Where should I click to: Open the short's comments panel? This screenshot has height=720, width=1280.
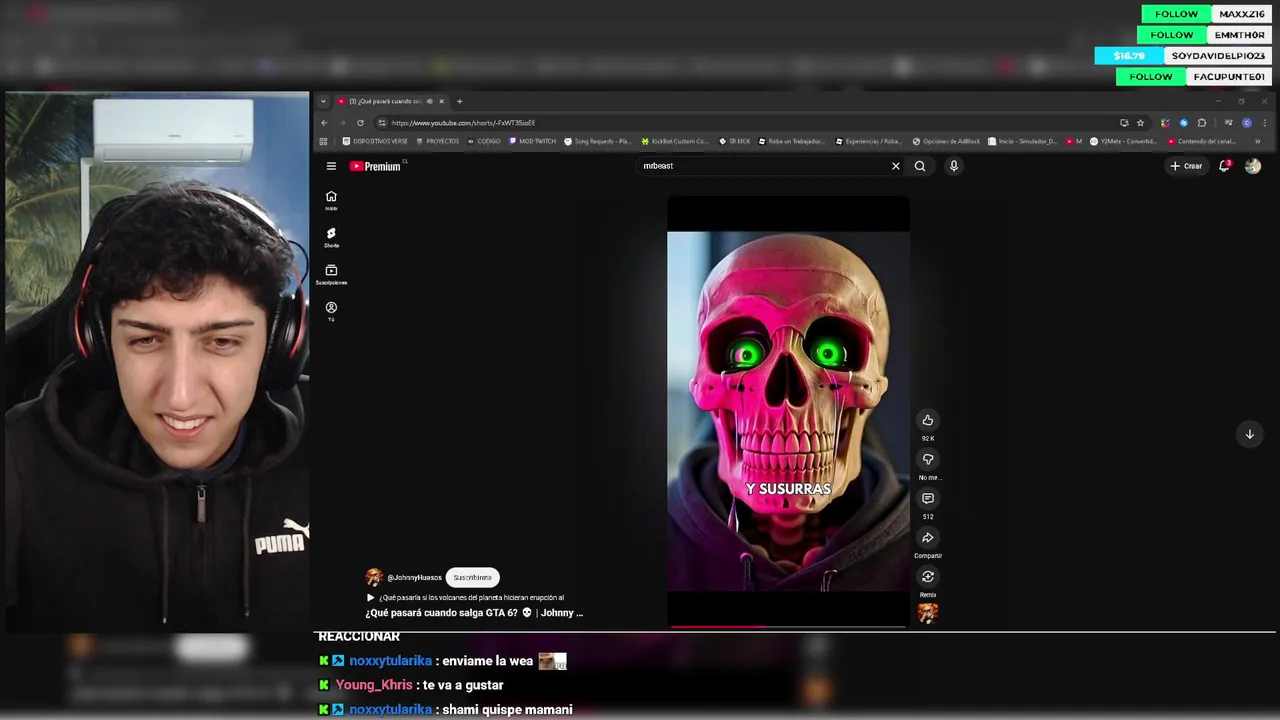point(928,498)
